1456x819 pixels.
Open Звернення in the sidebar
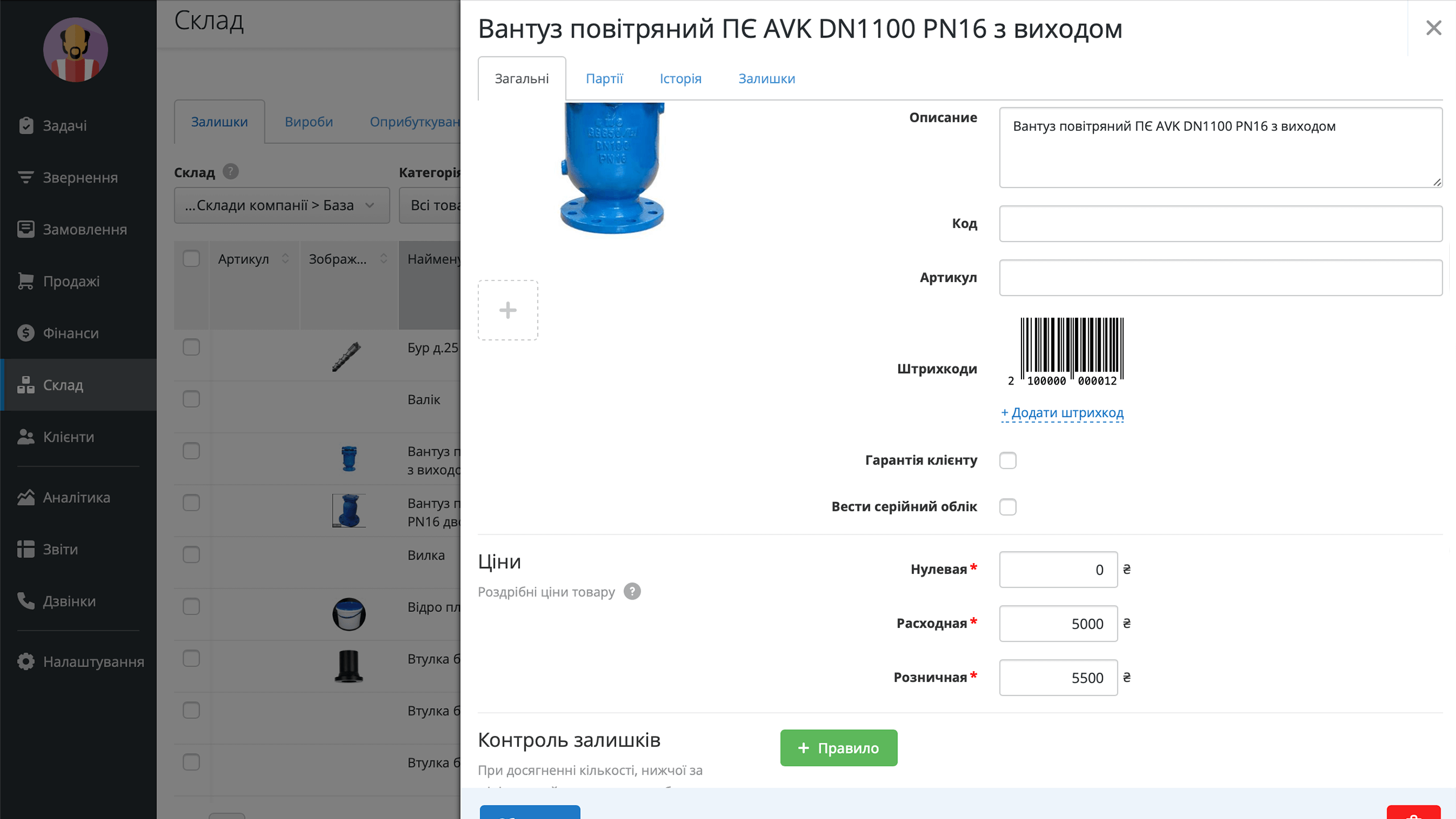78,177
